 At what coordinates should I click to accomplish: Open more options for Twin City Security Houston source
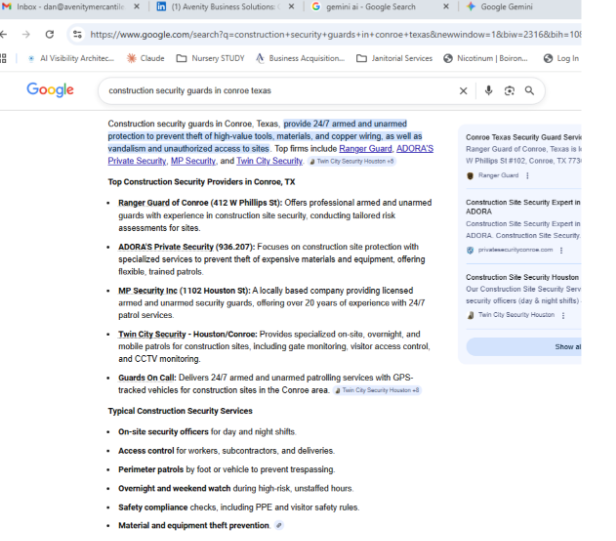click(563, 315)
